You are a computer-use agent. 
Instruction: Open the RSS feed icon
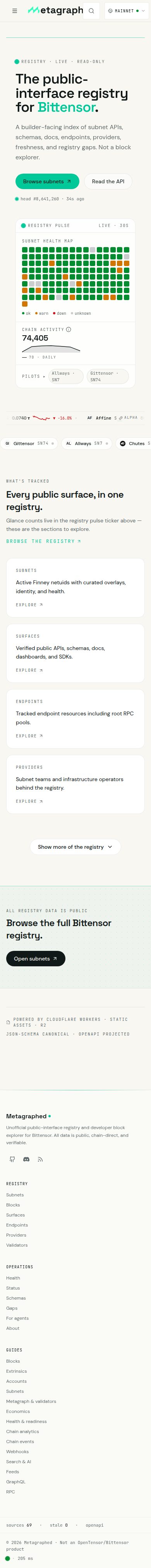pyautogui.click(x=40, y=1159)
